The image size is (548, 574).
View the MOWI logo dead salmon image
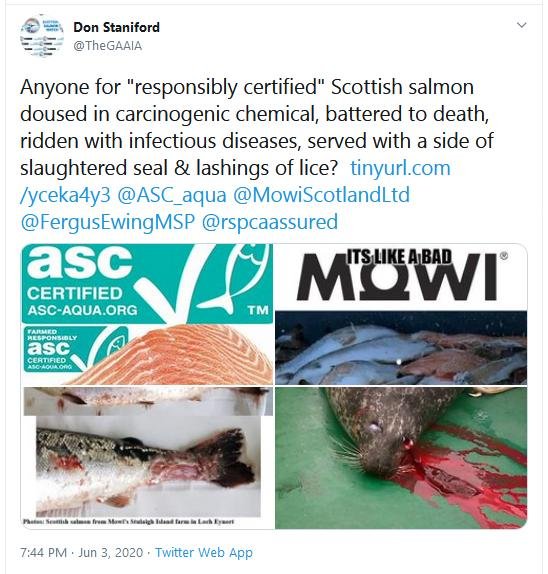401,314
